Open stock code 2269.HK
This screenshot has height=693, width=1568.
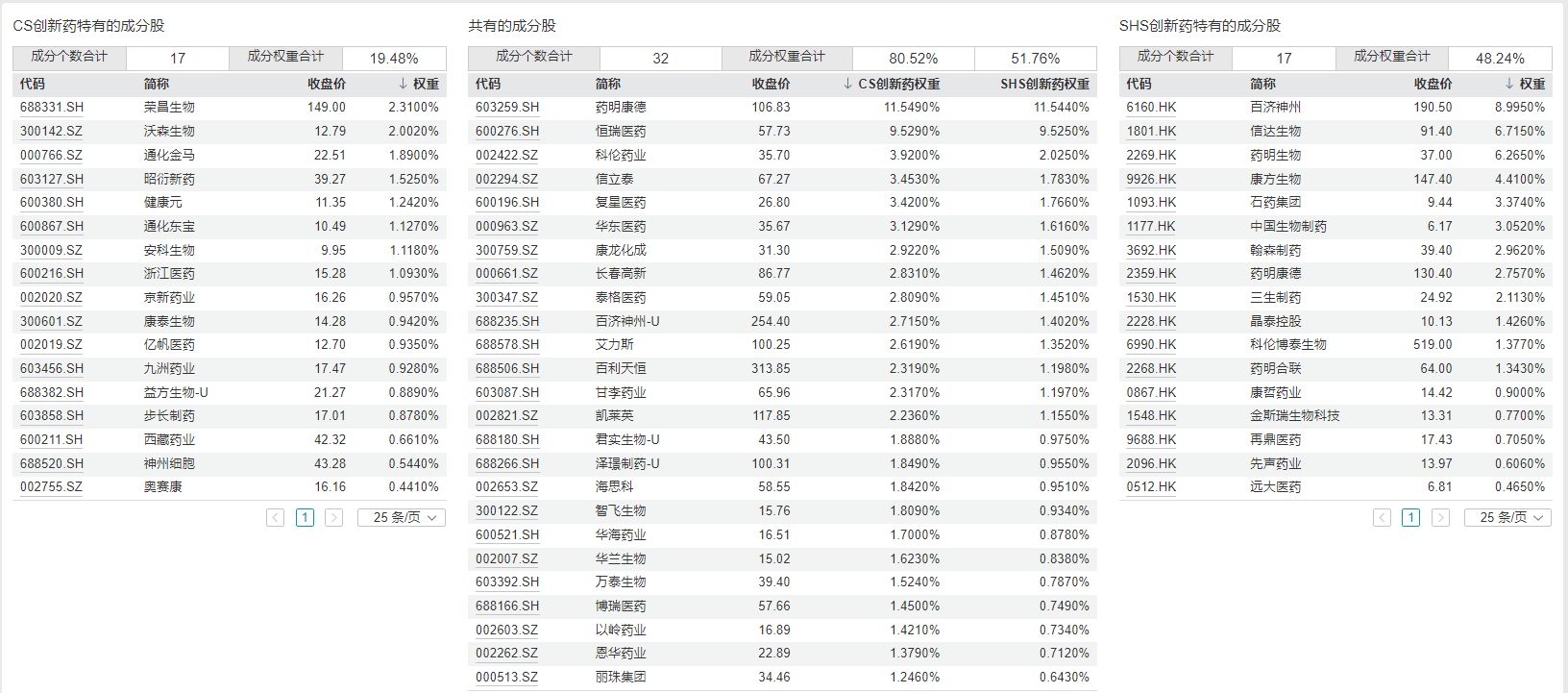pos(1151,155)
